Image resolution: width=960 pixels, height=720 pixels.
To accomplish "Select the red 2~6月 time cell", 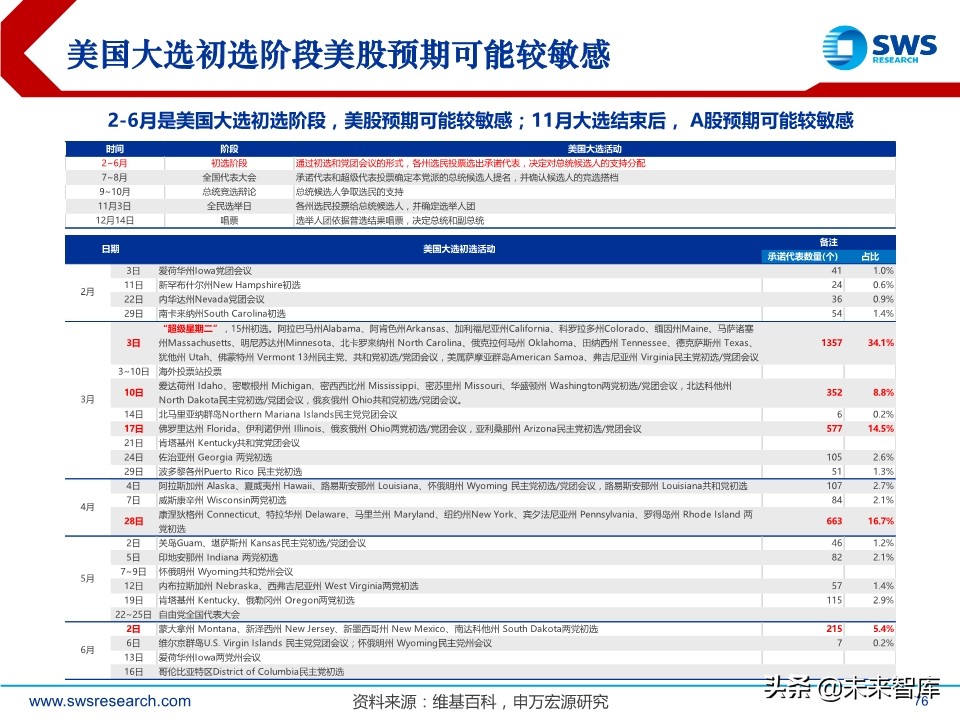I will point(114,163).
